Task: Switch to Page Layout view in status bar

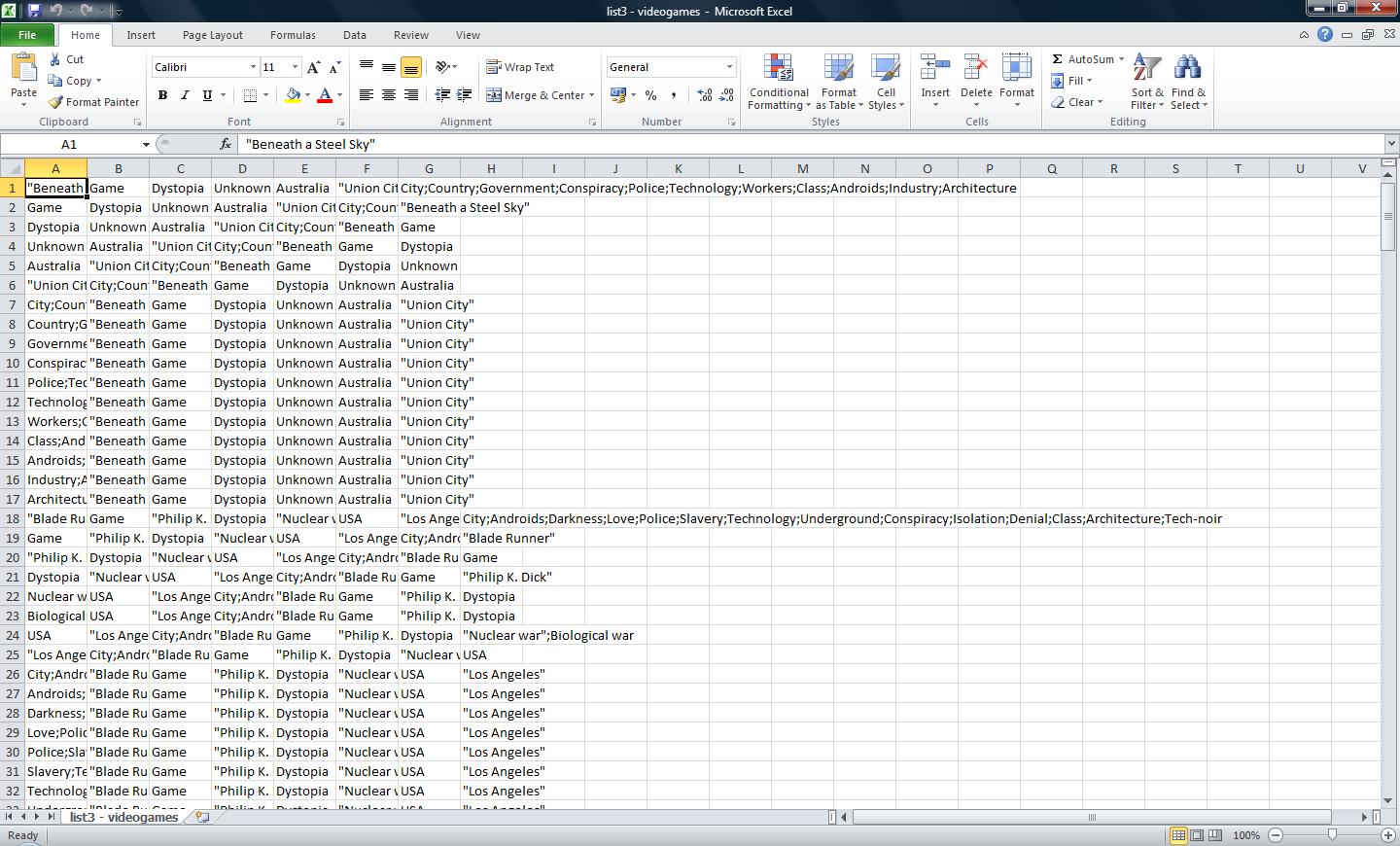Action: 1197,835
